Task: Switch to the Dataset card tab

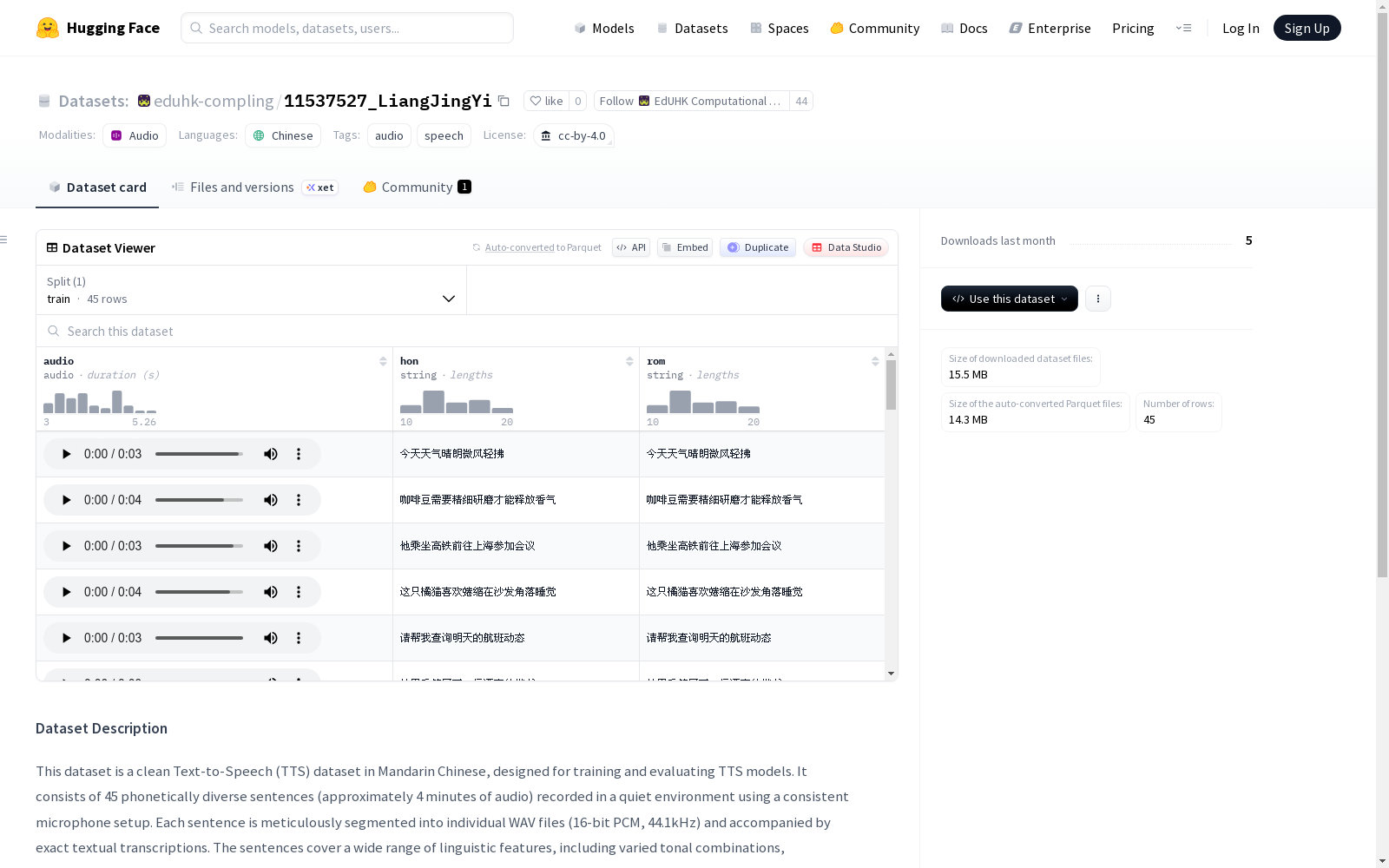Action: point(97,187)
